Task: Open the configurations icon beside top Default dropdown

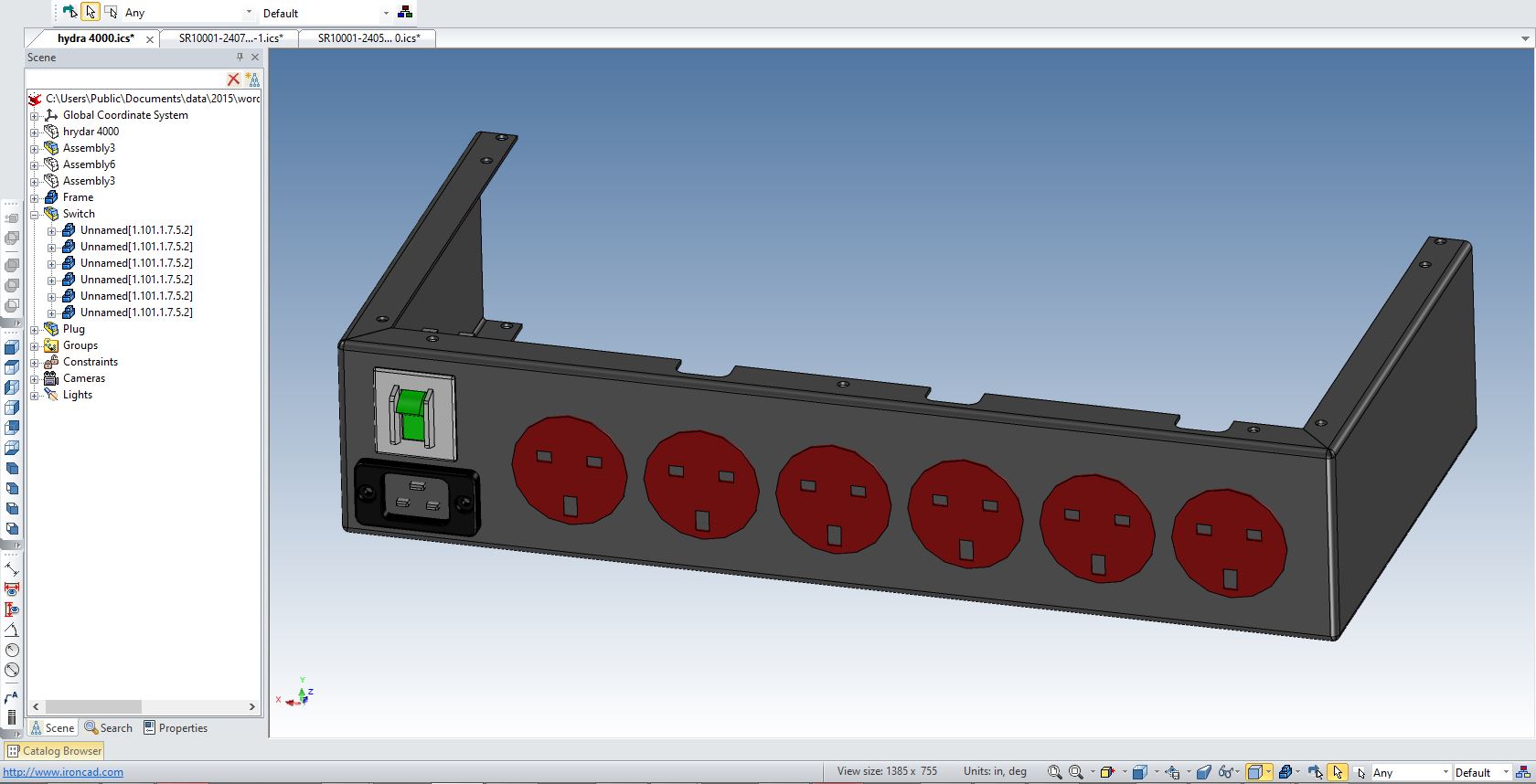Action: click(x=405, y=12)
